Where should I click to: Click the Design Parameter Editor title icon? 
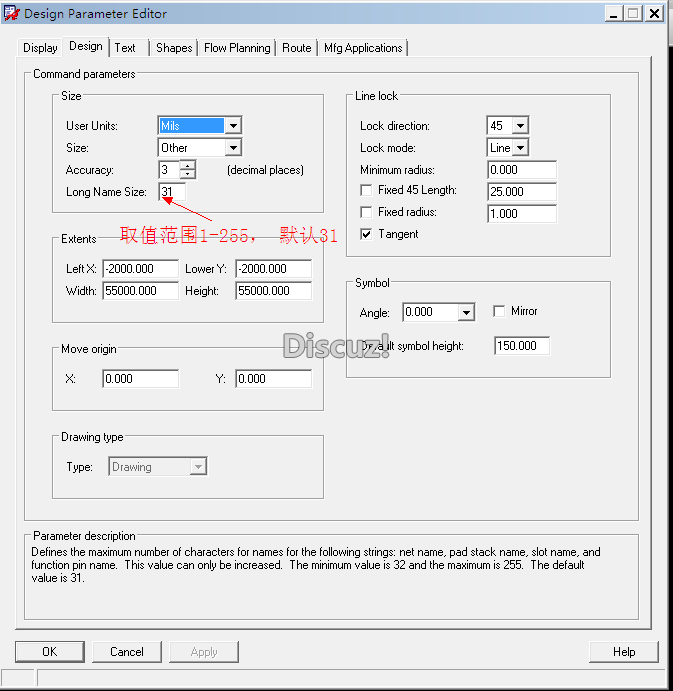[11, 13]
